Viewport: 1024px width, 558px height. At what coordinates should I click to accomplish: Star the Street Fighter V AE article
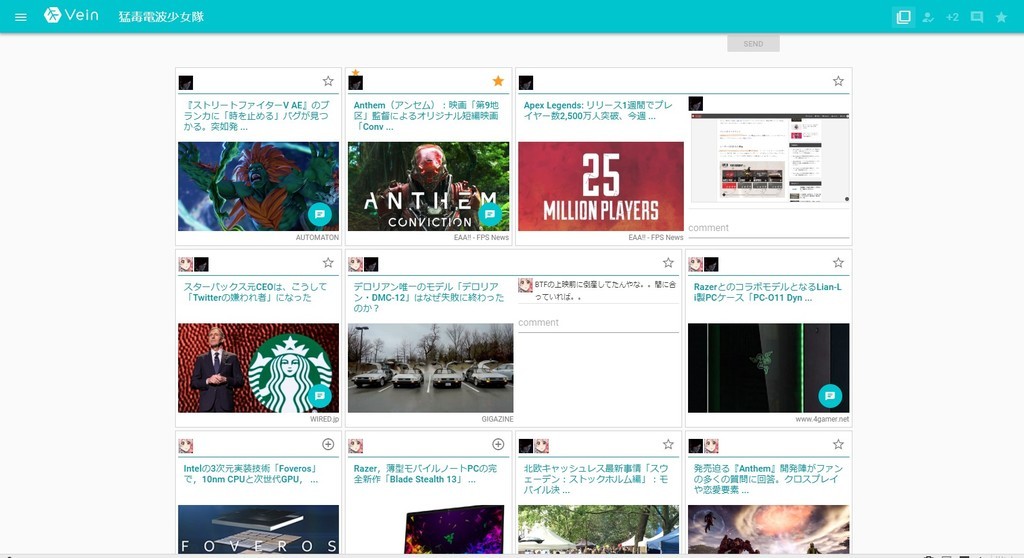[328, 81]
